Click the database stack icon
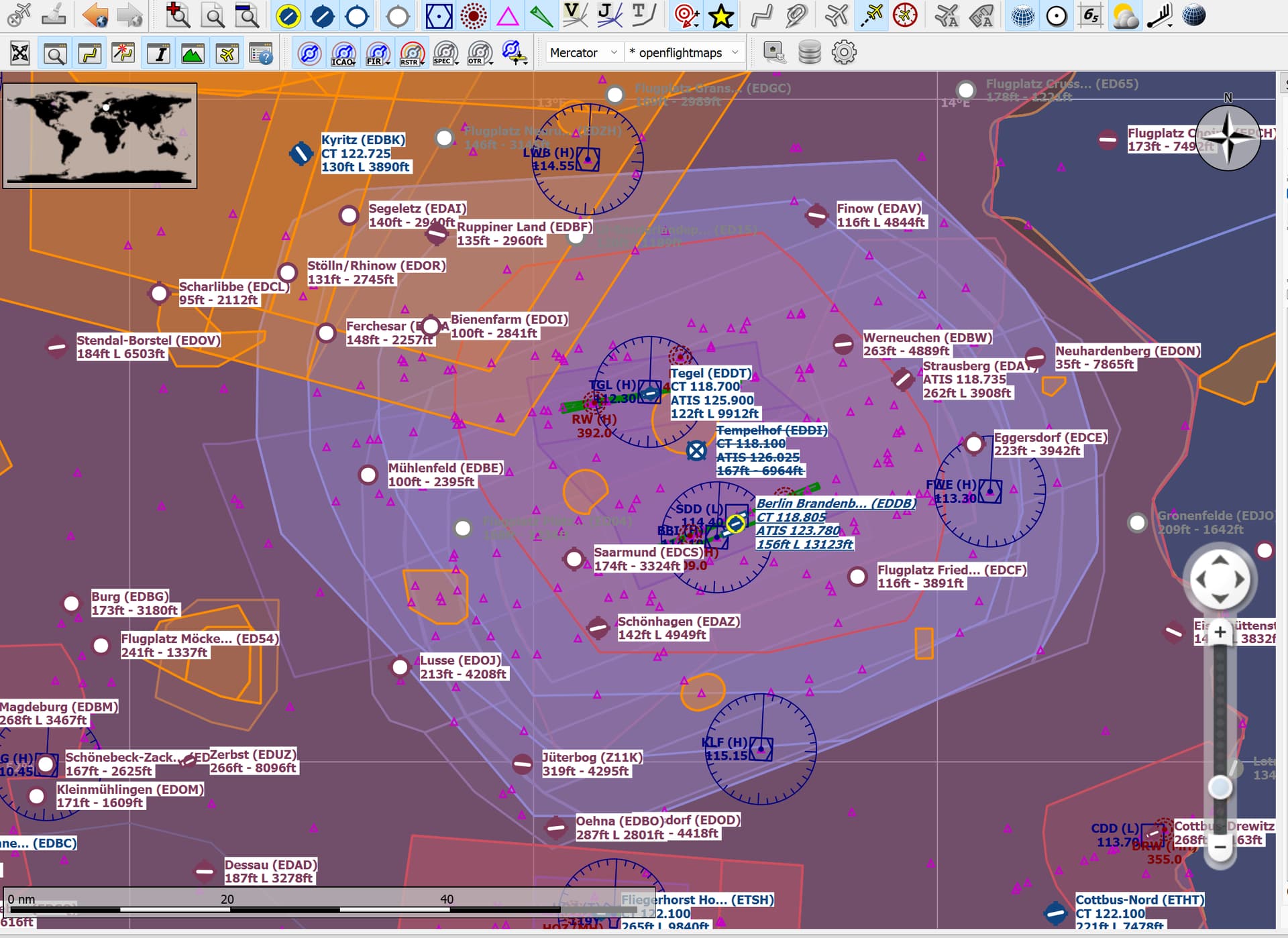Image resolution: width=1288 pixels, height=938 pixels. tap(810, 52)
